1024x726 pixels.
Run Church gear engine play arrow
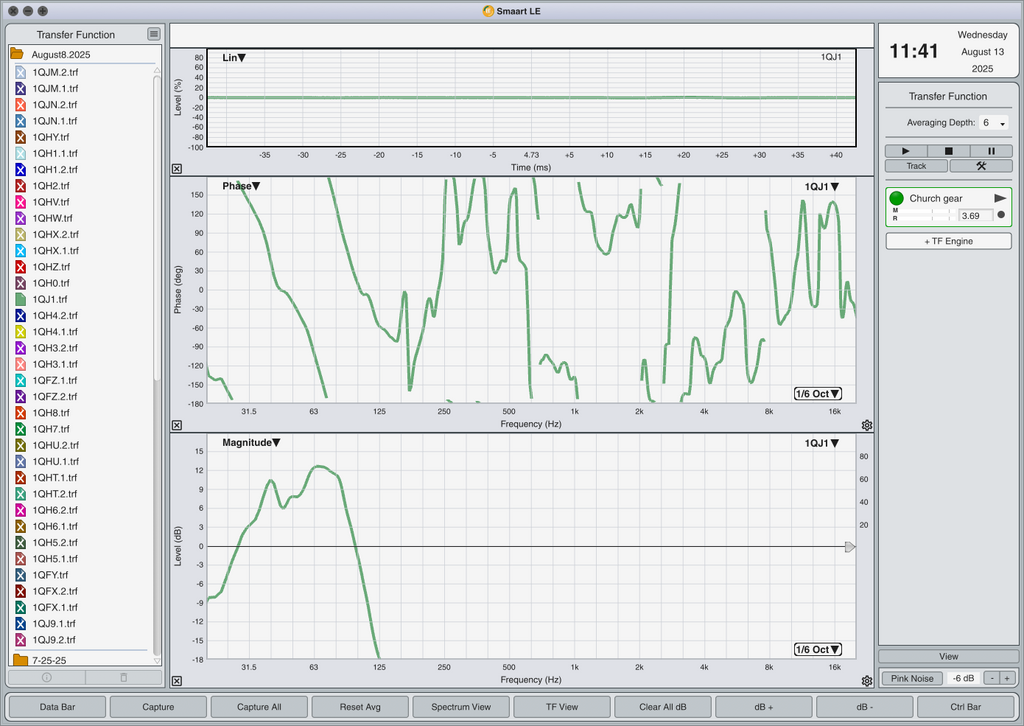[x=1000, y=198]
